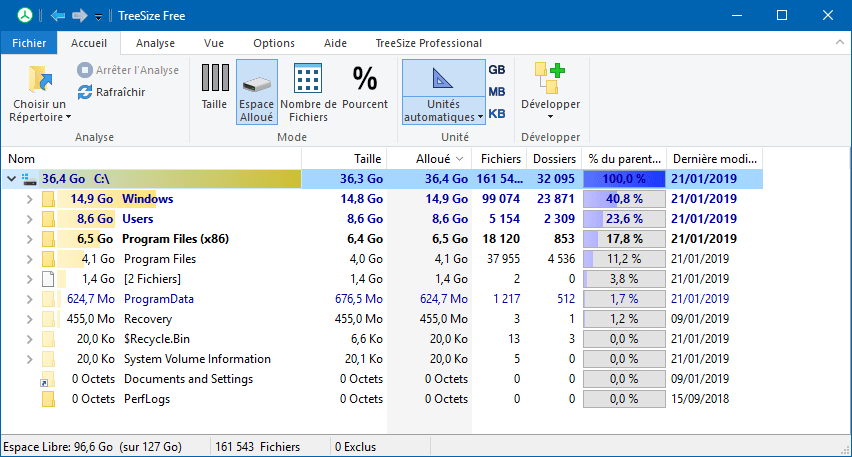The width and height of the screenshot is (852, 457).
Task: Click the Program Files (x86) folder icon
Action: click(48, 239)
